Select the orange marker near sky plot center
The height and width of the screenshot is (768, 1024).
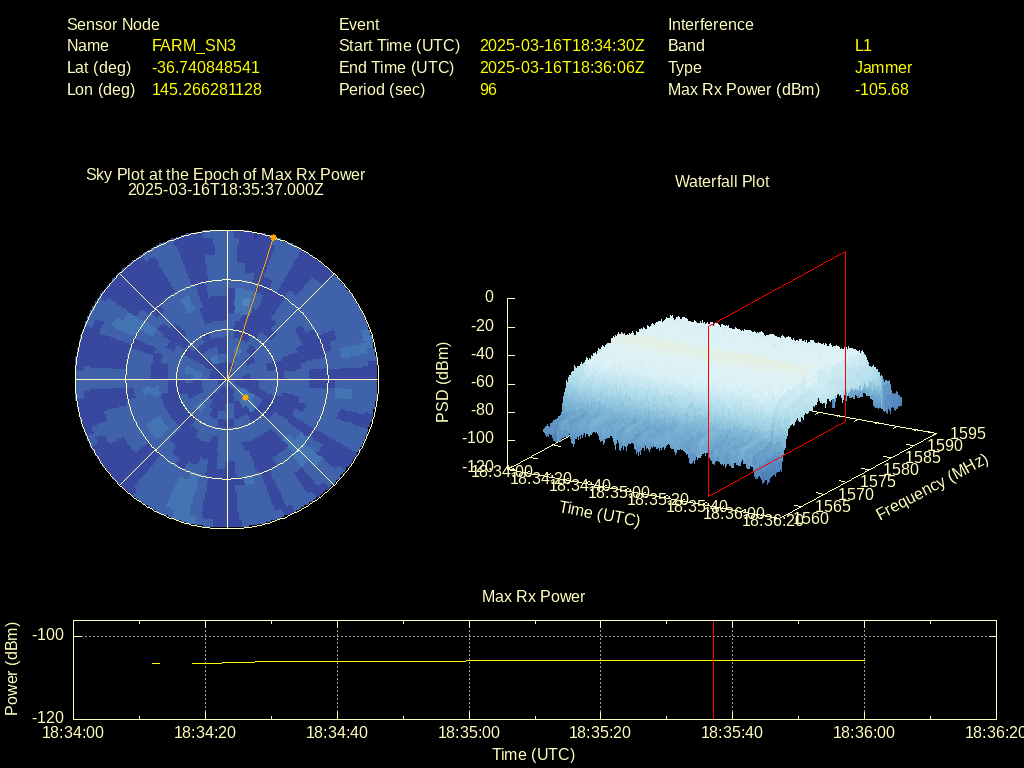[245, 397]
